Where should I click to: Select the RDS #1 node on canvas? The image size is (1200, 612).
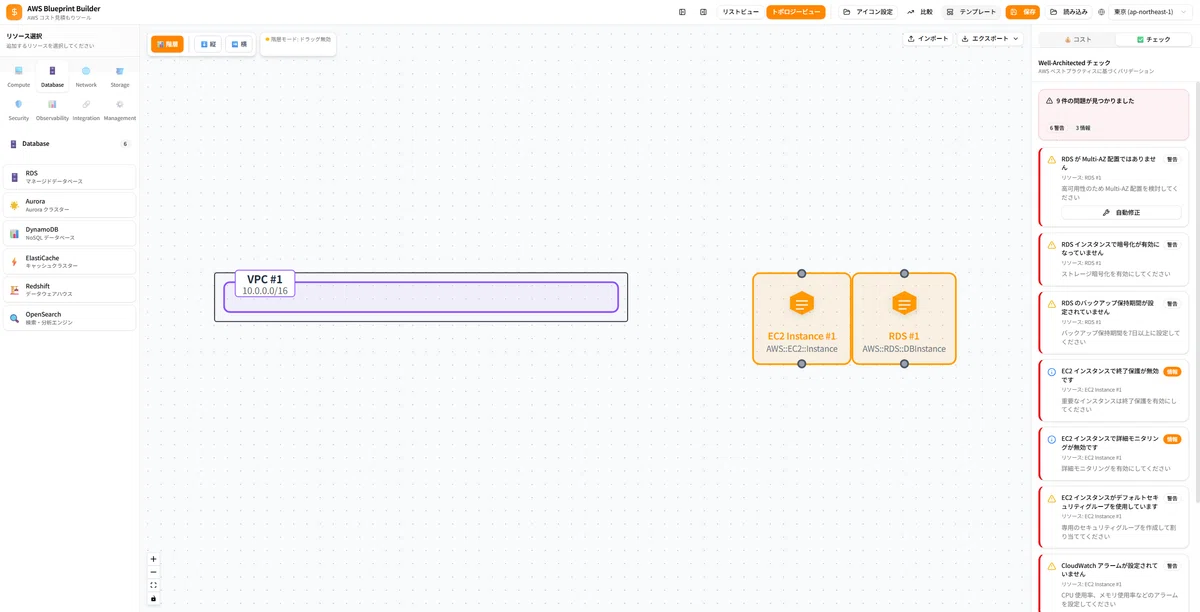point(904,318)
